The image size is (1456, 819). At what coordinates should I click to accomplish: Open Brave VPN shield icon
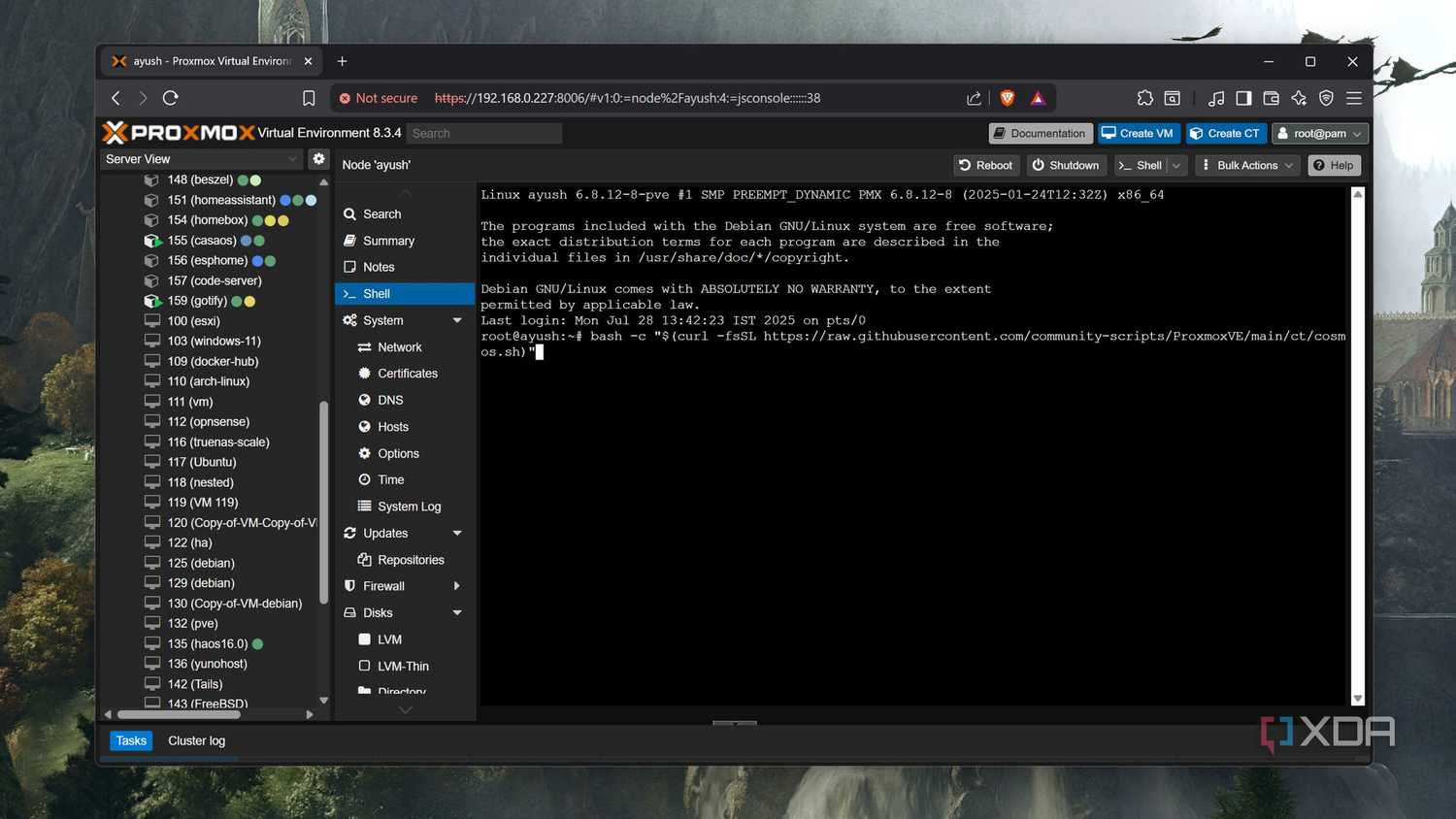click(1326, 98)
